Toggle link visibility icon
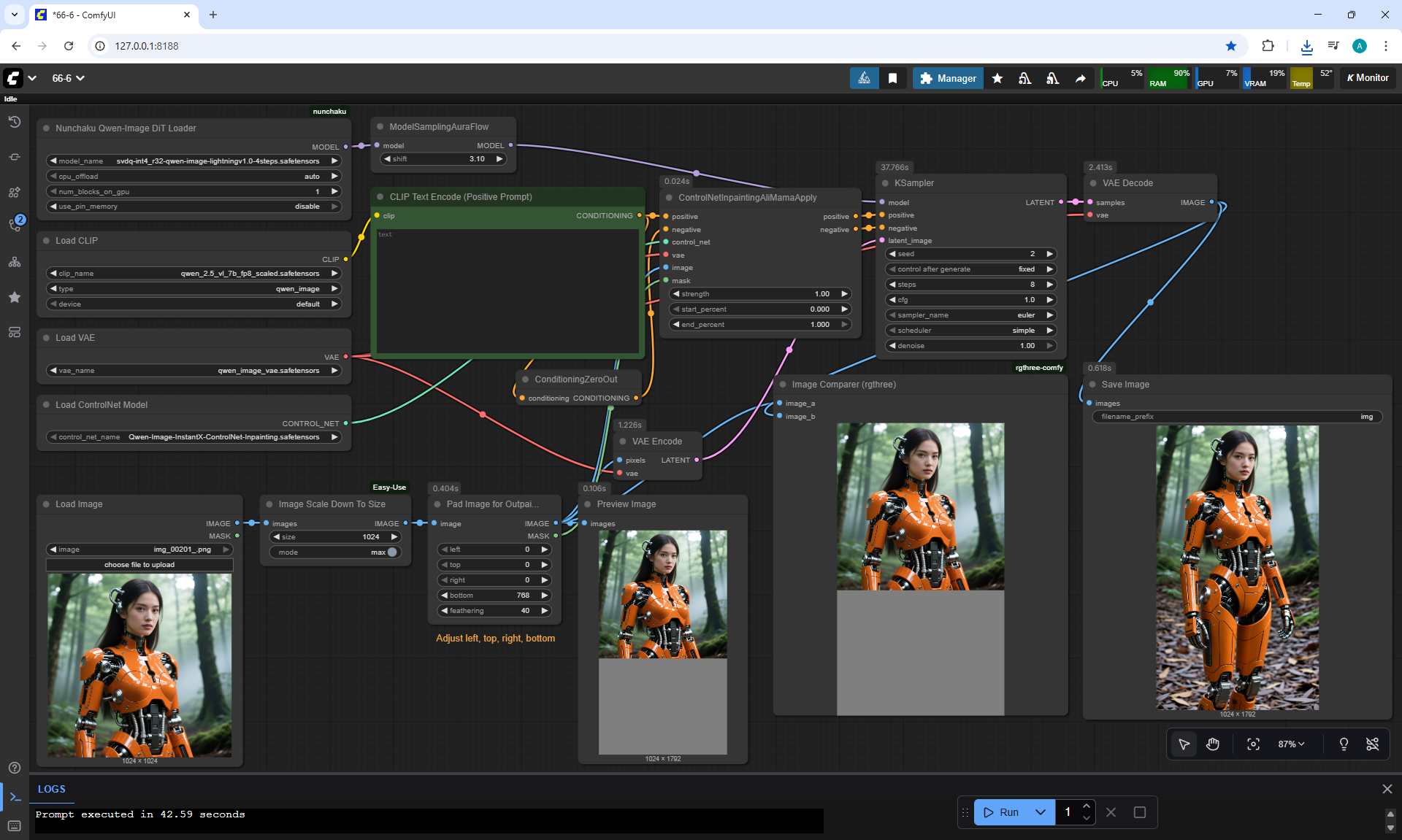Viewport: 1402px width, 840px height. point(1372,744)
